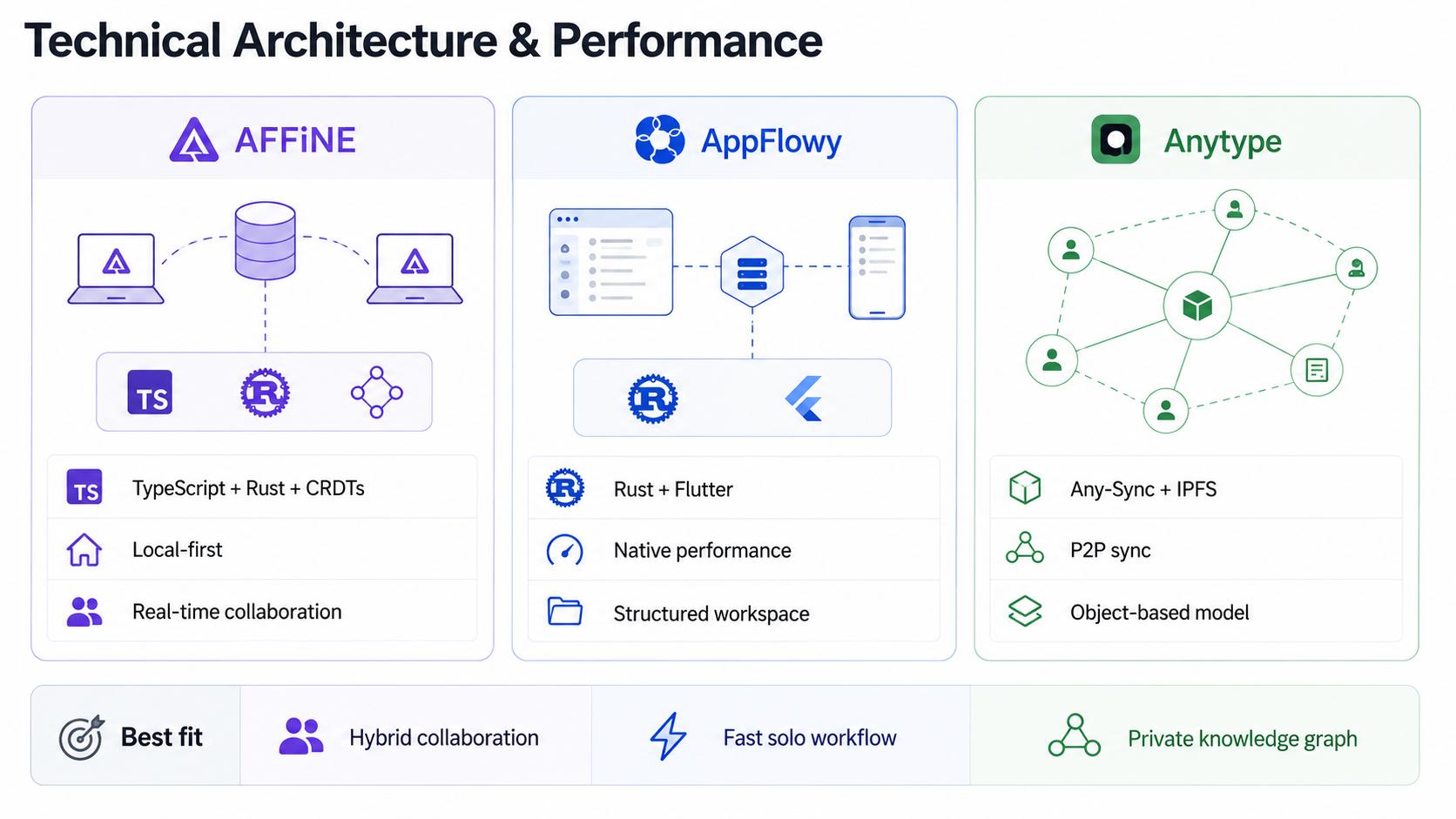Click the people icon beside Hybrid collaboration
1456x819 pixels.
(x=301, y=736)
